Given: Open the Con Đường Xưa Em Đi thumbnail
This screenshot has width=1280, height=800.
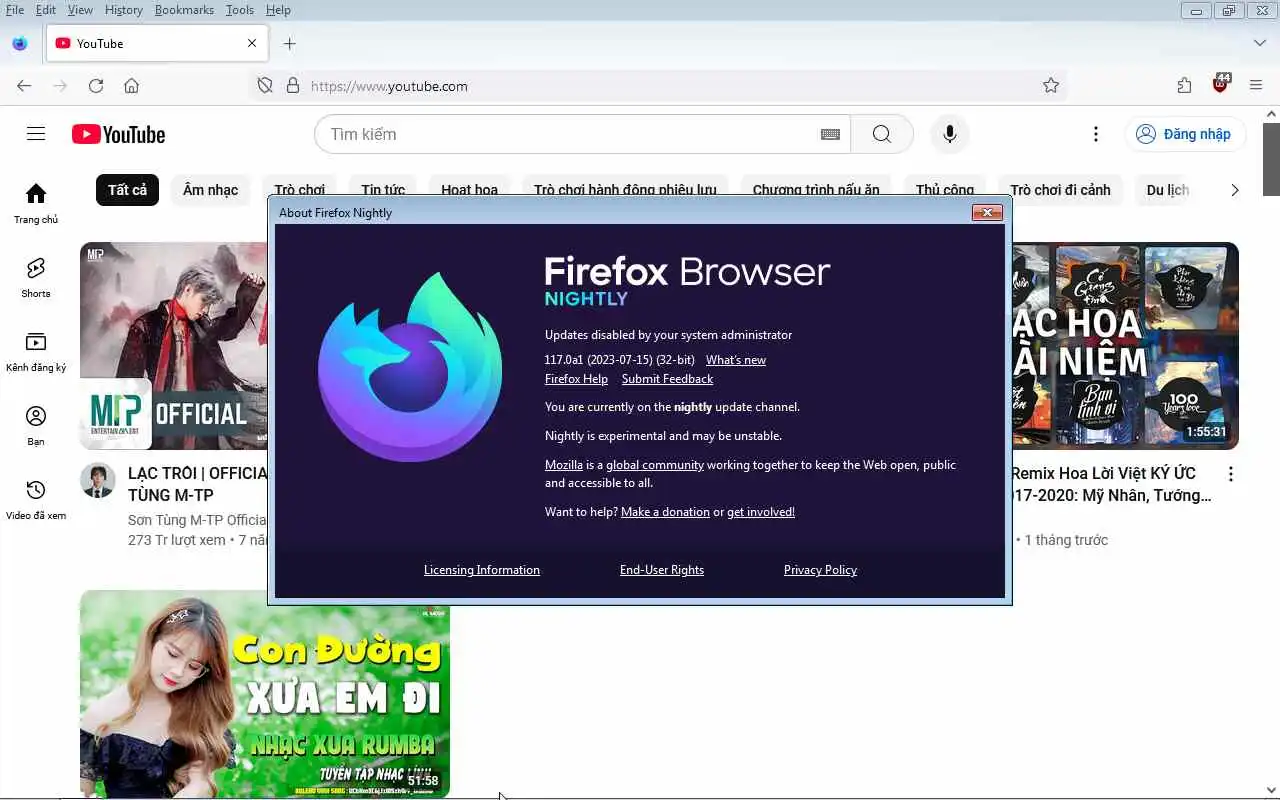Looking at the screenshot, I should click(x=265, y=694).
